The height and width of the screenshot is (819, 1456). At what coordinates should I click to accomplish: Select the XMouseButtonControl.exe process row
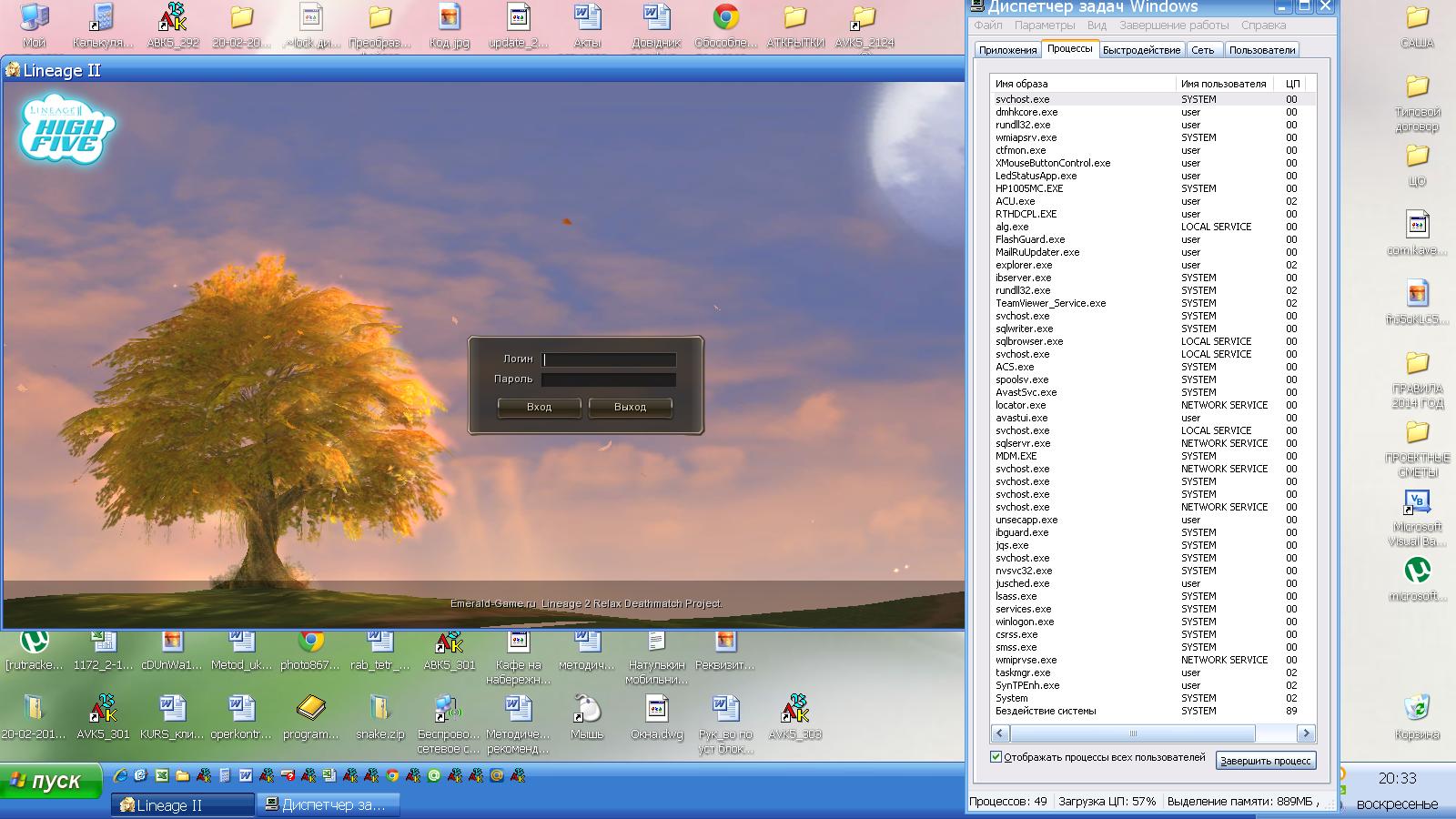[1153, 163]
